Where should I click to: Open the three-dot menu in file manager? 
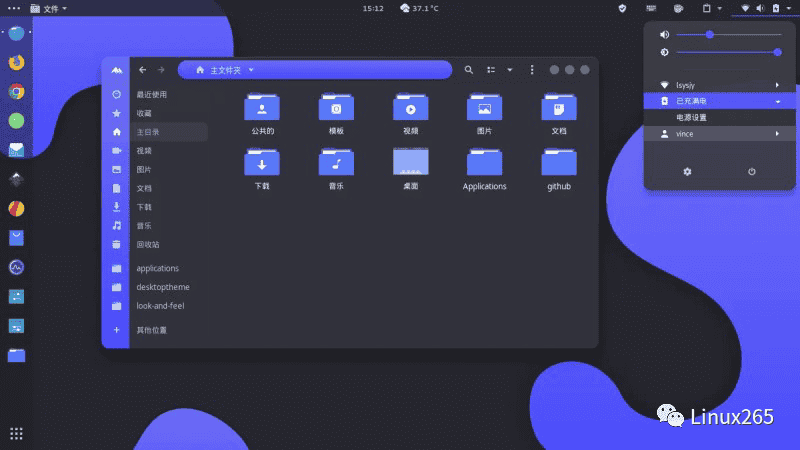coord(532,70)
